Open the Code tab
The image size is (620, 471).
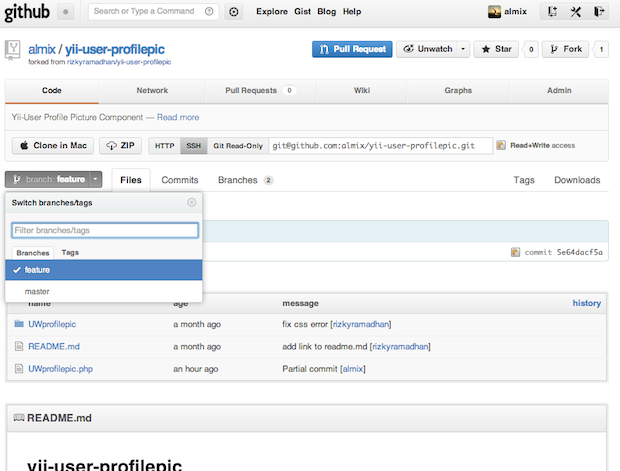(52, 91)
